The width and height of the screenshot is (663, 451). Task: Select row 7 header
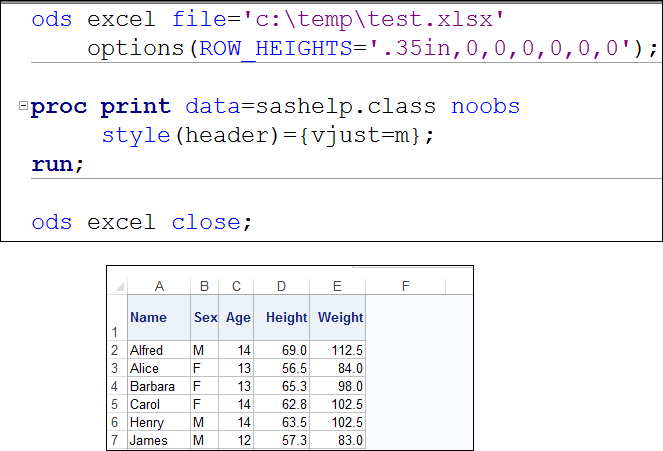click(116, 441)
